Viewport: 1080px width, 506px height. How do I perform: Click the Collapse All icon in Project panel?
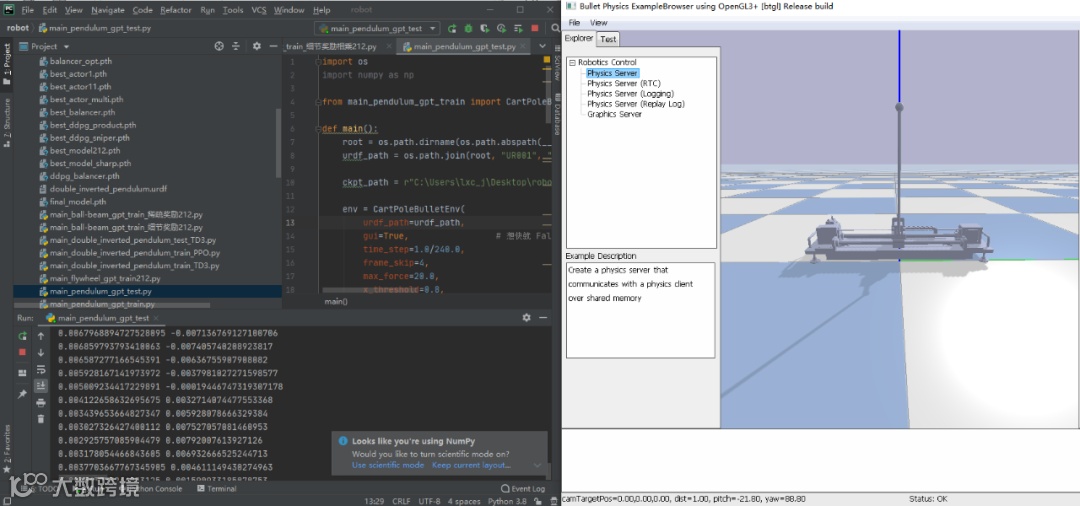(x=236, y=46)
